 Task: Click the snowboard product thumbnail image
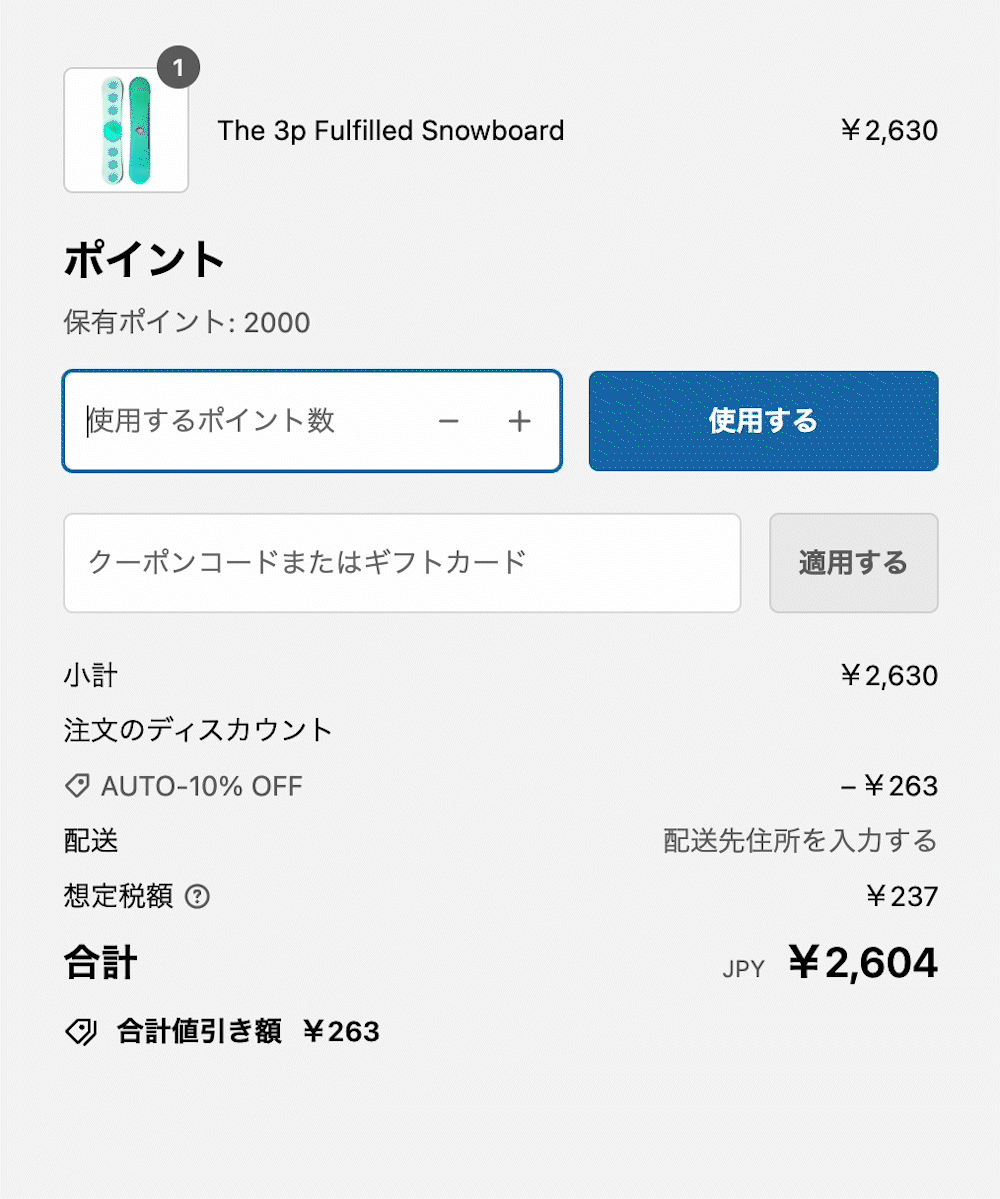point(126,130)
